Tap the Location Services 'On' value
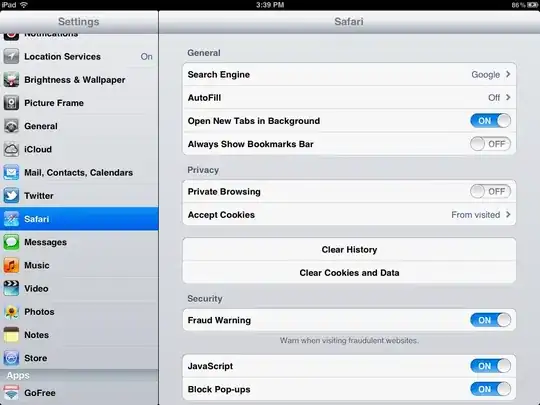The width and height of the screenshot is (540, 405). 146,56
